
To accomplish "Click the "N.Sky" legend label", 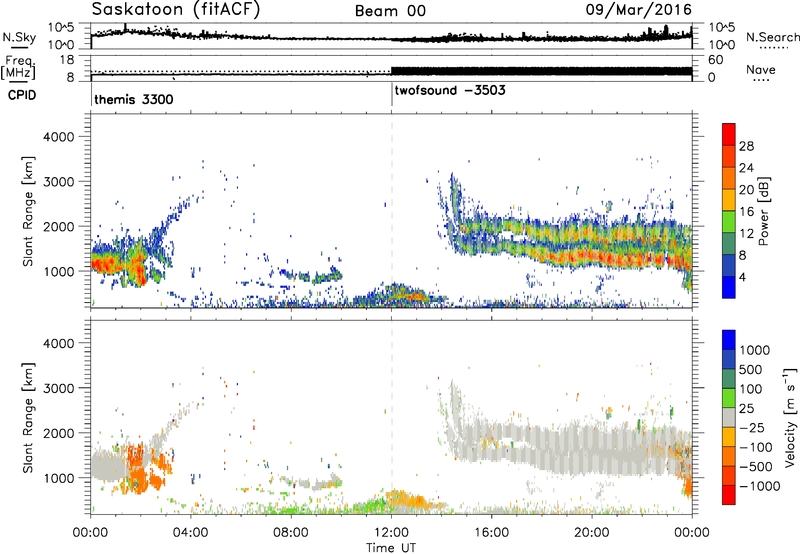I will (x=19, y=37).
